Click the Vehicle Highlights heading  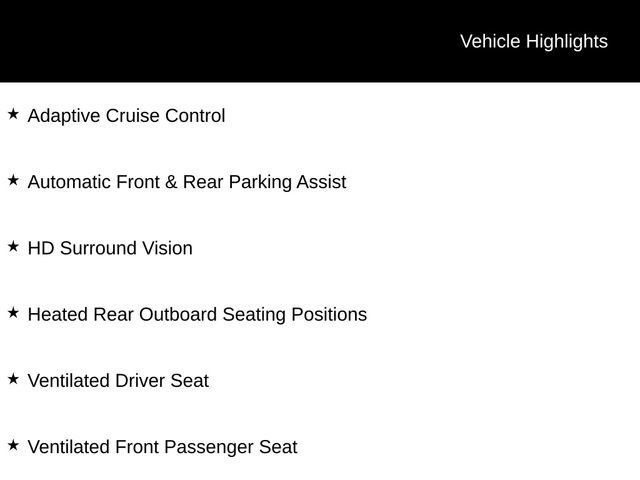click(x=533, y=41)
